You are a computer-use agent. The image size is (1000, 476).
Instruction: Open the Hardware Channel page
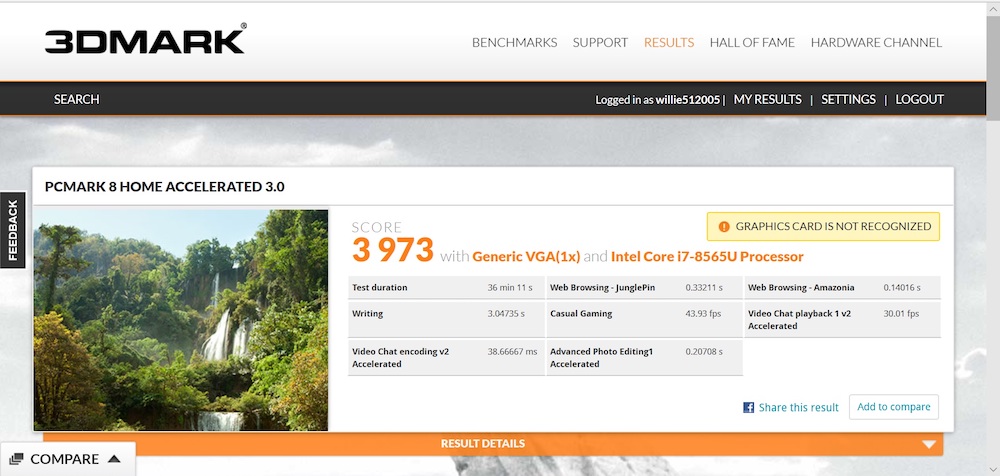tap(876, 43)
